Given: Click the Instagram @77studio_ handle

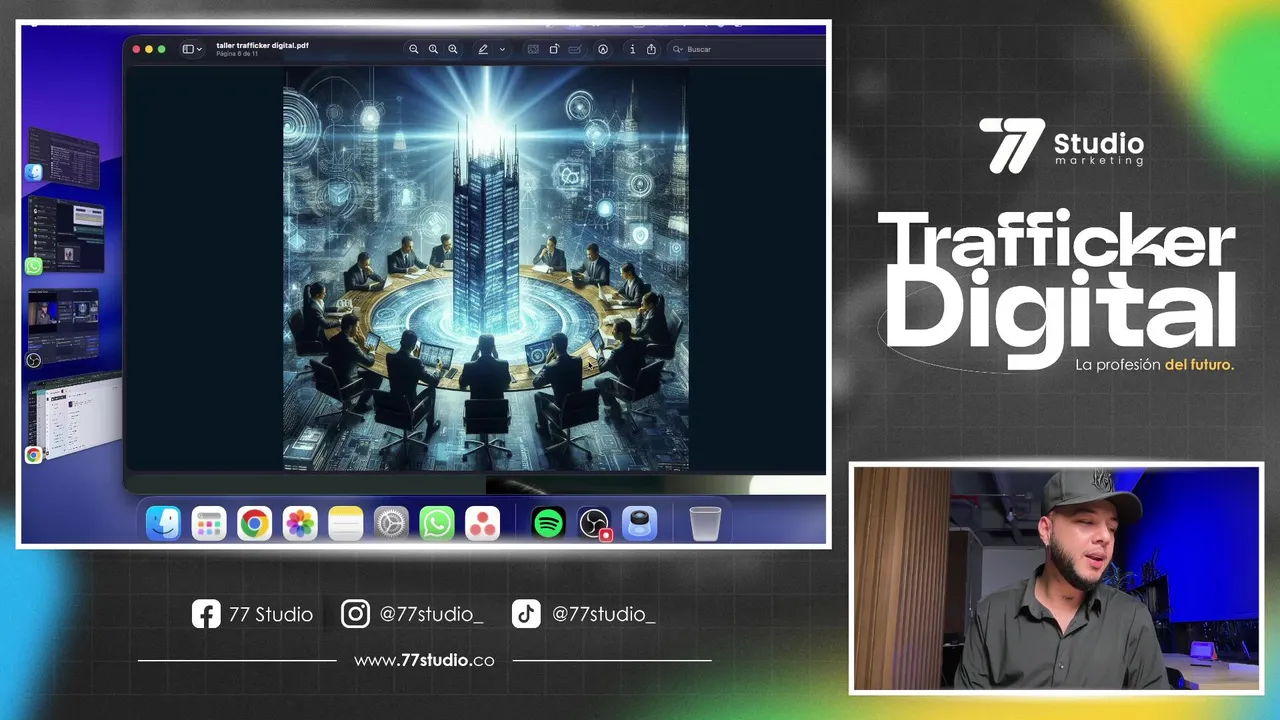Looking at the screenshot, I should [412, 614].
